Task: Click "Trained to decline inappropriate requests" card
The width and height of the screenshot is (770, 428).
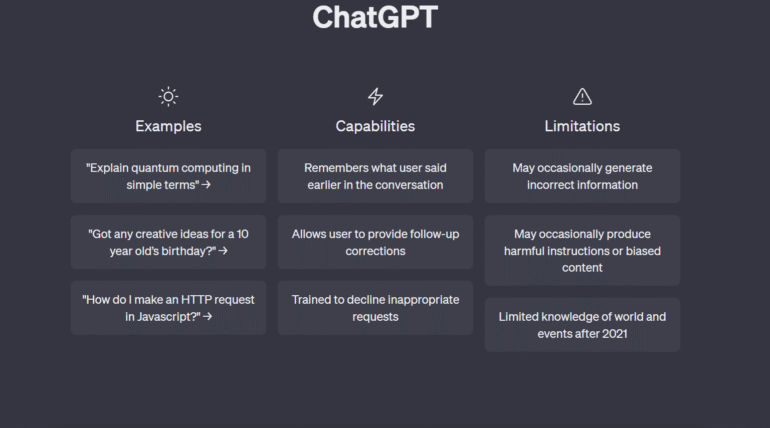Action: point(375,308)
